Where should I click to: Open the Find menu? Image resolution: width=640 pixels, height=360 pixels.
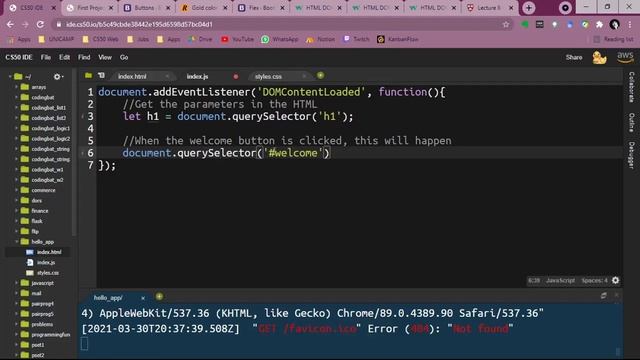(84, 58)
